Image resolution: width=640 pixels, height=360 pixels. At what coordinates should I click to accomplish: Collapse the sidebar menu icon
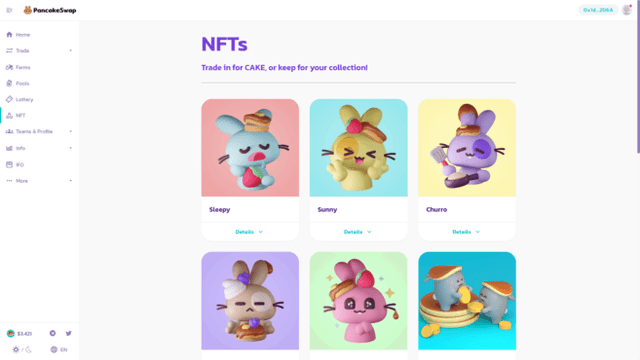tap(9, 10)
